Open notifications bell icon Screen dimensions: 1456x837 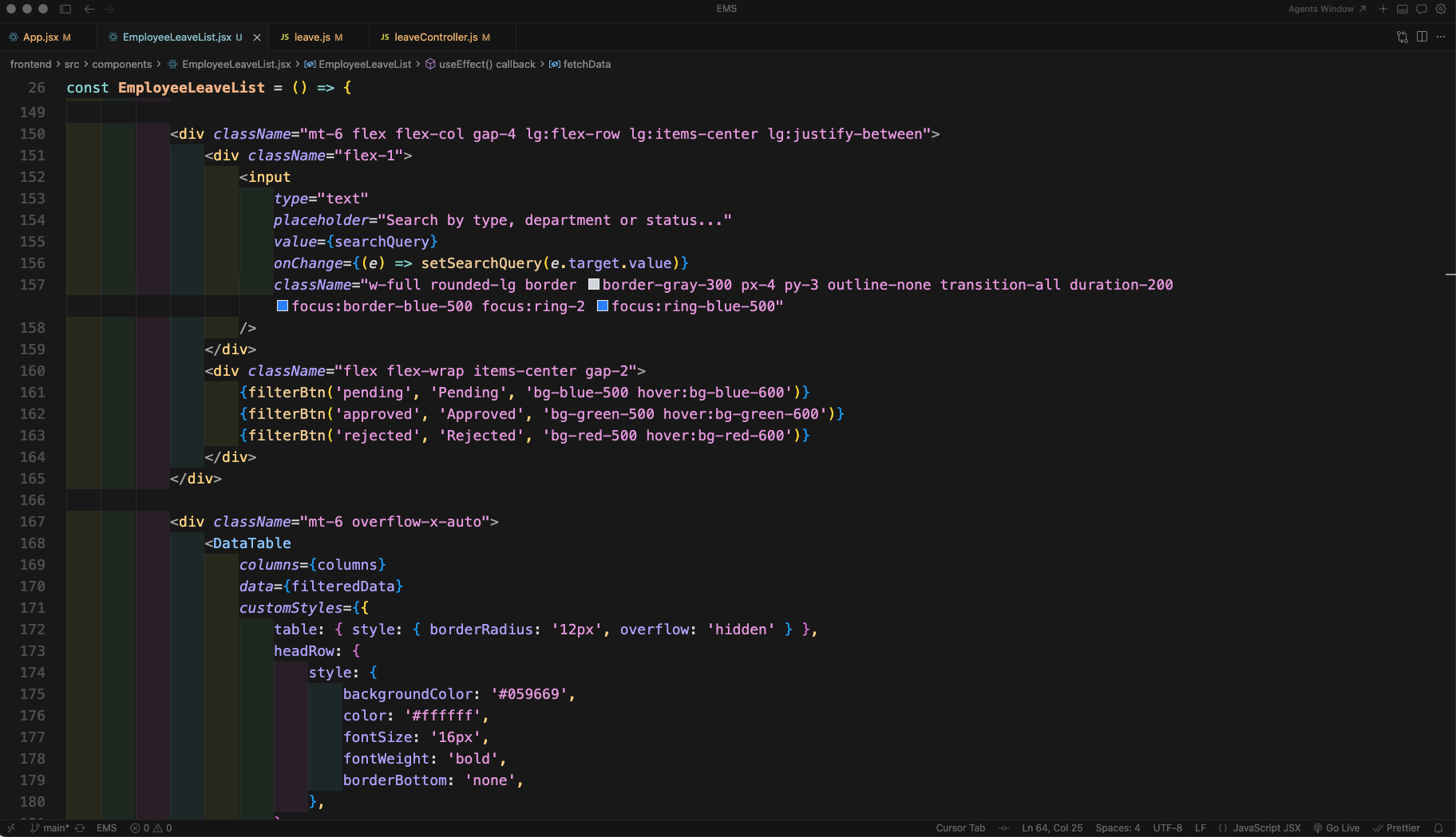pos(1438,828)
